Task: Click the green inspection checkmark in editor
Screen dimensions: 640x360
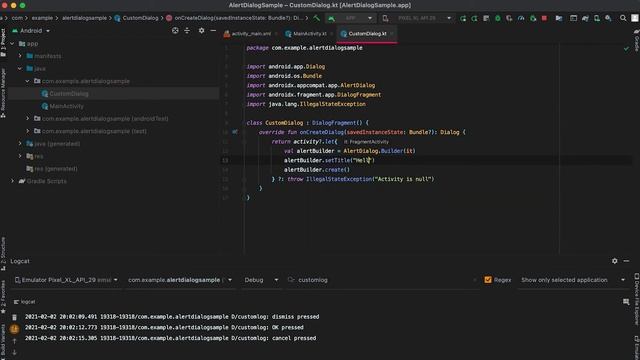Action: tap(626, 49)
